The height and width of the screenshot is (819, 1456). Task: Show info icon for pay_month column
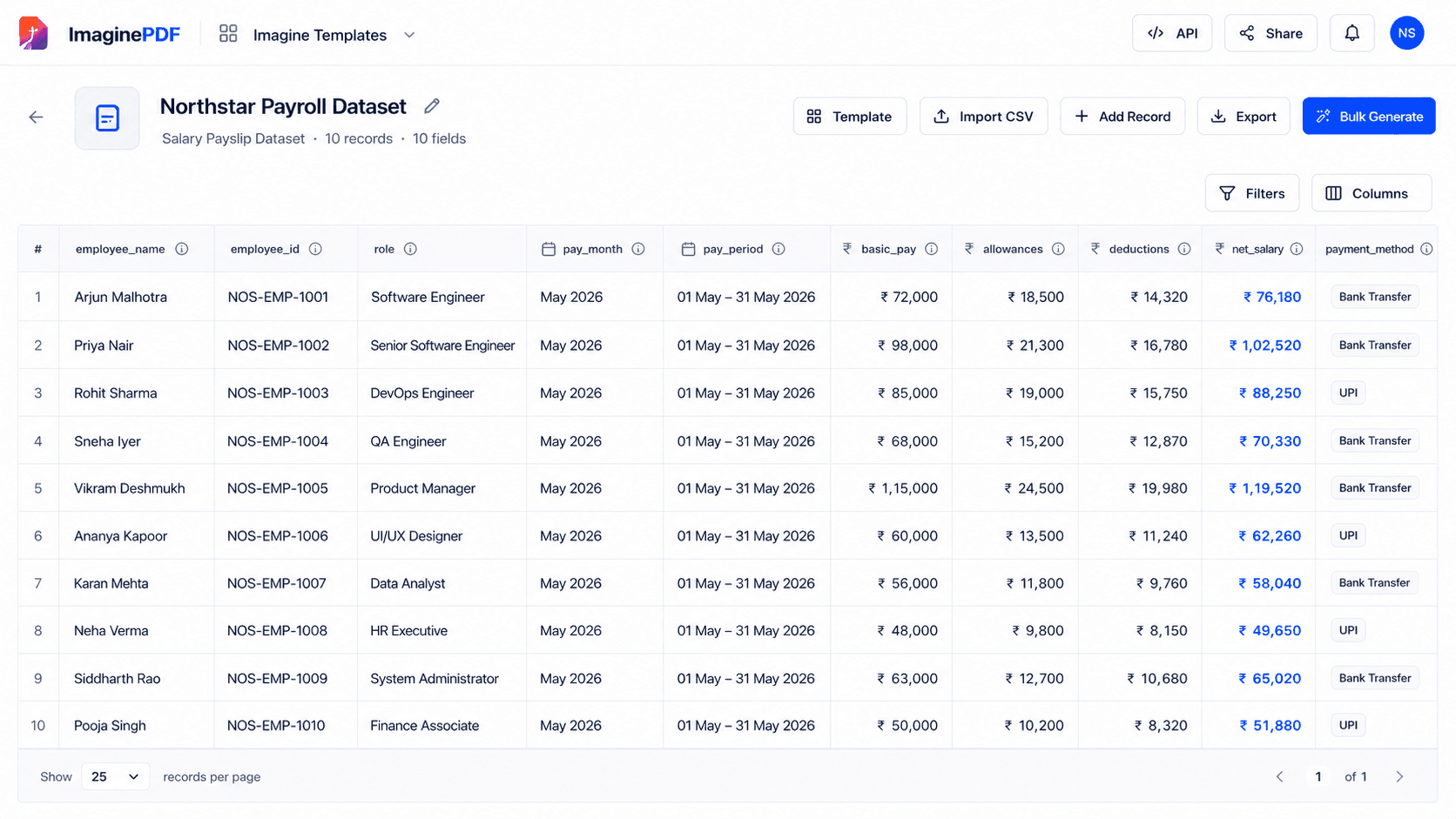click(638, 249)
